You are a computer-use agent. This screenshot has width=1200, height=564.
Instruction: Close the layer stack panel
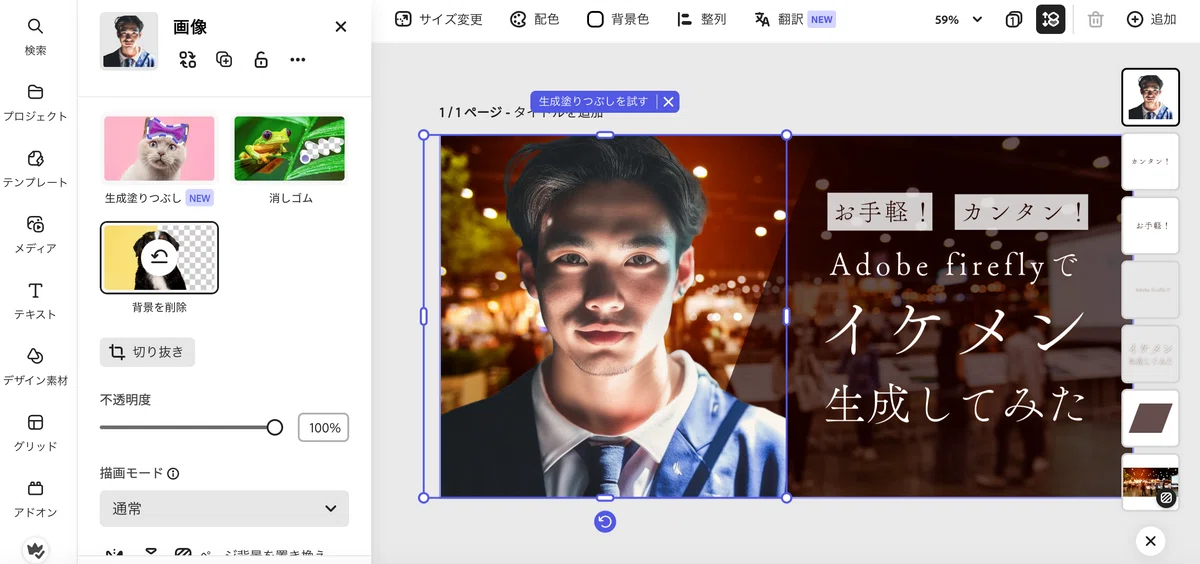coord(1150,541)
